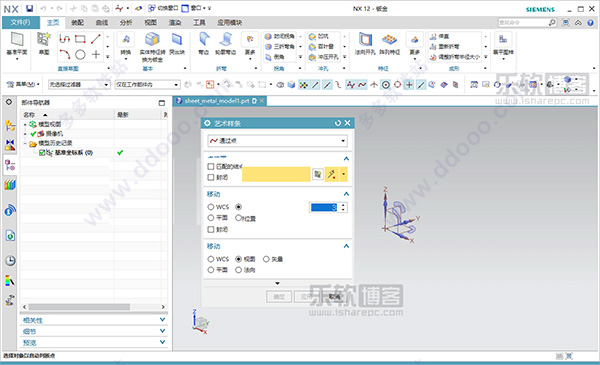
Task: Select the 视图 radio button in the dialog
Action: pyautogui.click(x=238, y=259)
